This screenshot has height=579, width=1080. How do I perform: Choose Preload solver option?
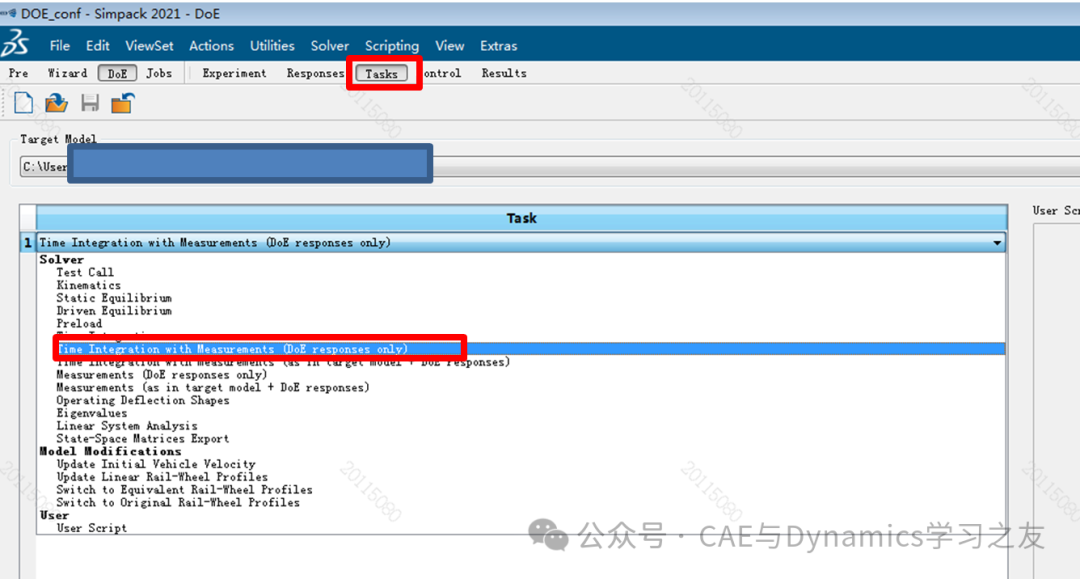click(79, 324)
